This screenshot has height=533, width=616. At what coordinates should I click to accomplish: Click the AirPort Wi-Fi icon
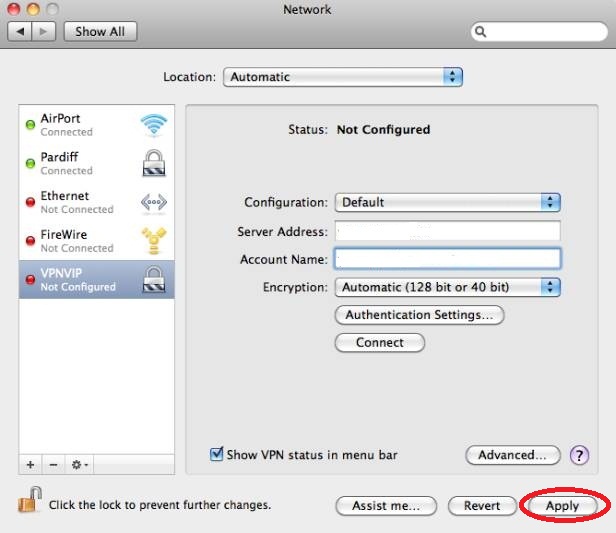[x=153, y=125]
